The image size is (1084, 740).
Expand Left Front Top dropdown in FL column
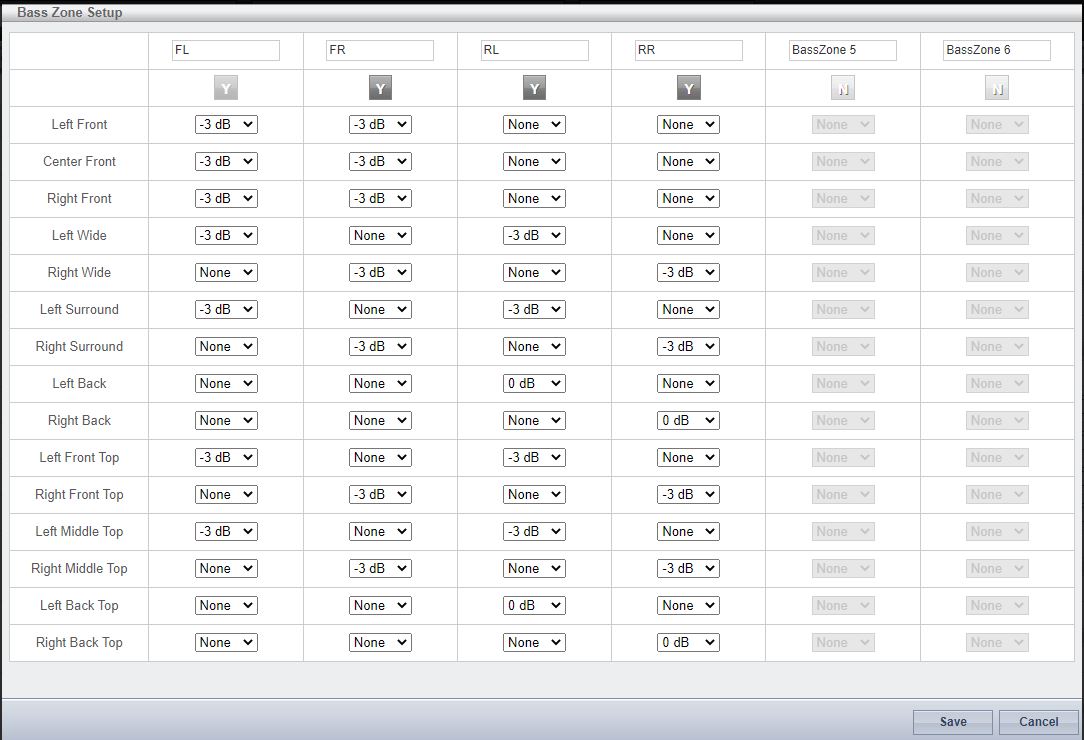[226, 458]
